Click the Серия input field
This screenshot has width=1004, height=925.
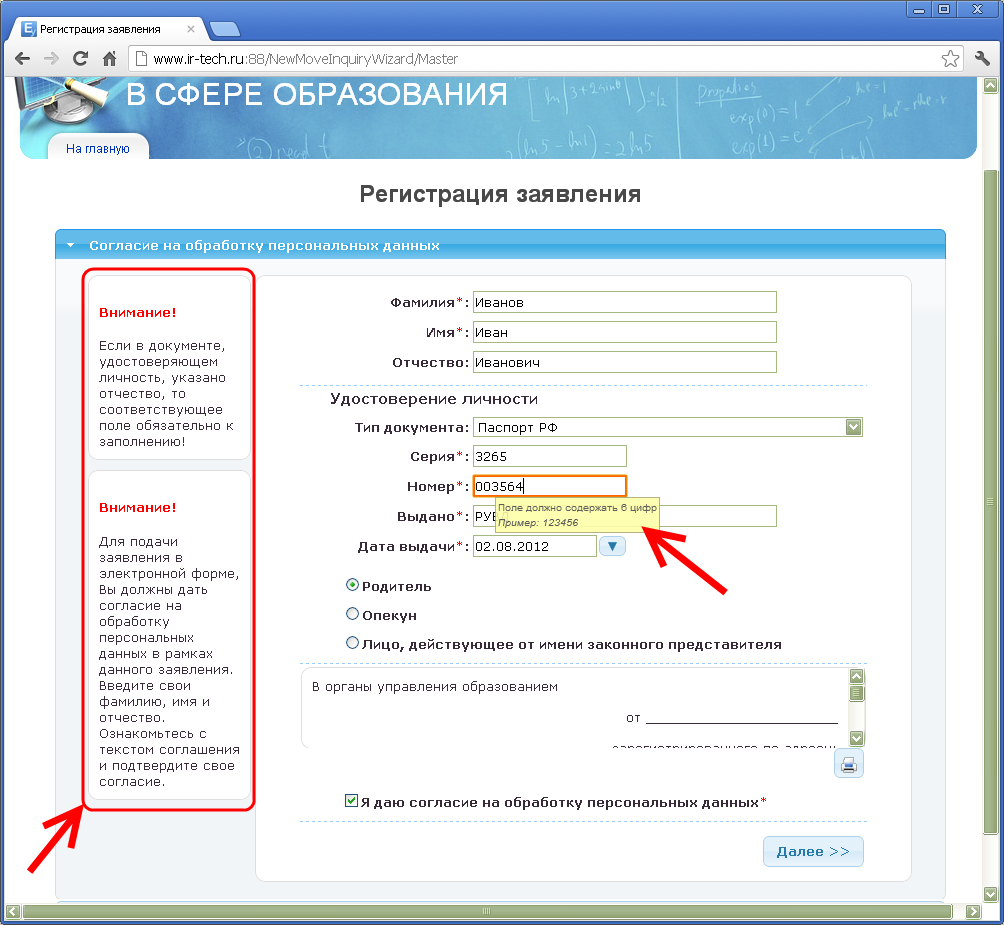[x=549, y=456]
